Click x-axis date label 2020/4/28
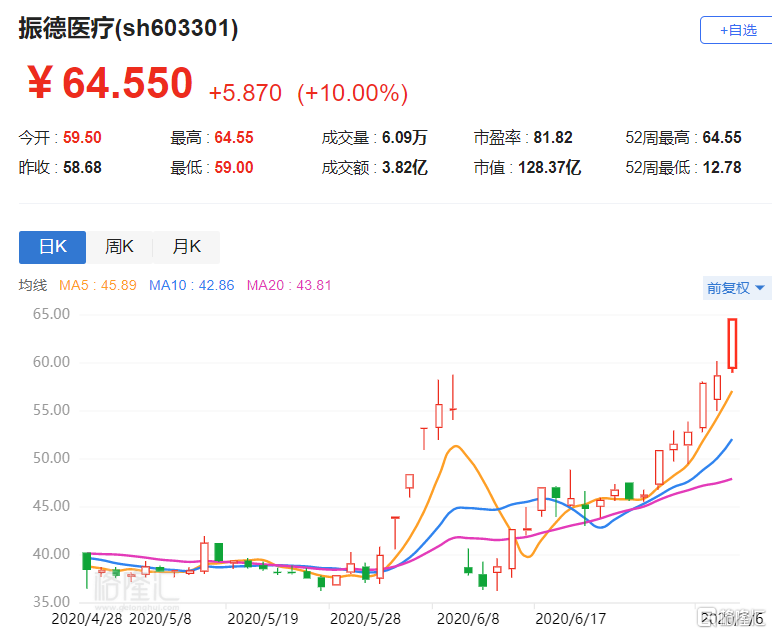The width and height of the screenshot is (772, 634). point(87,619)
